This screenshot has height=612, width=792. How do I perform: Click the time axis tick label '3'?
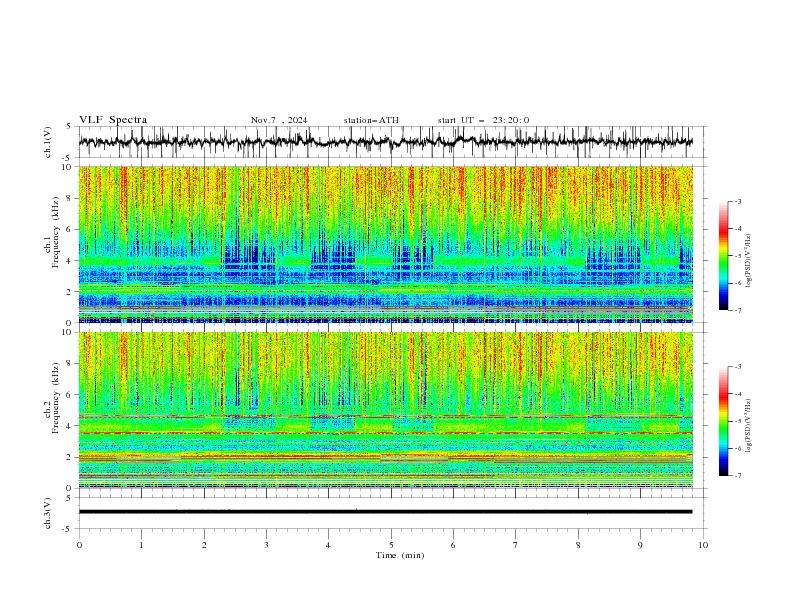pos(266,545)
